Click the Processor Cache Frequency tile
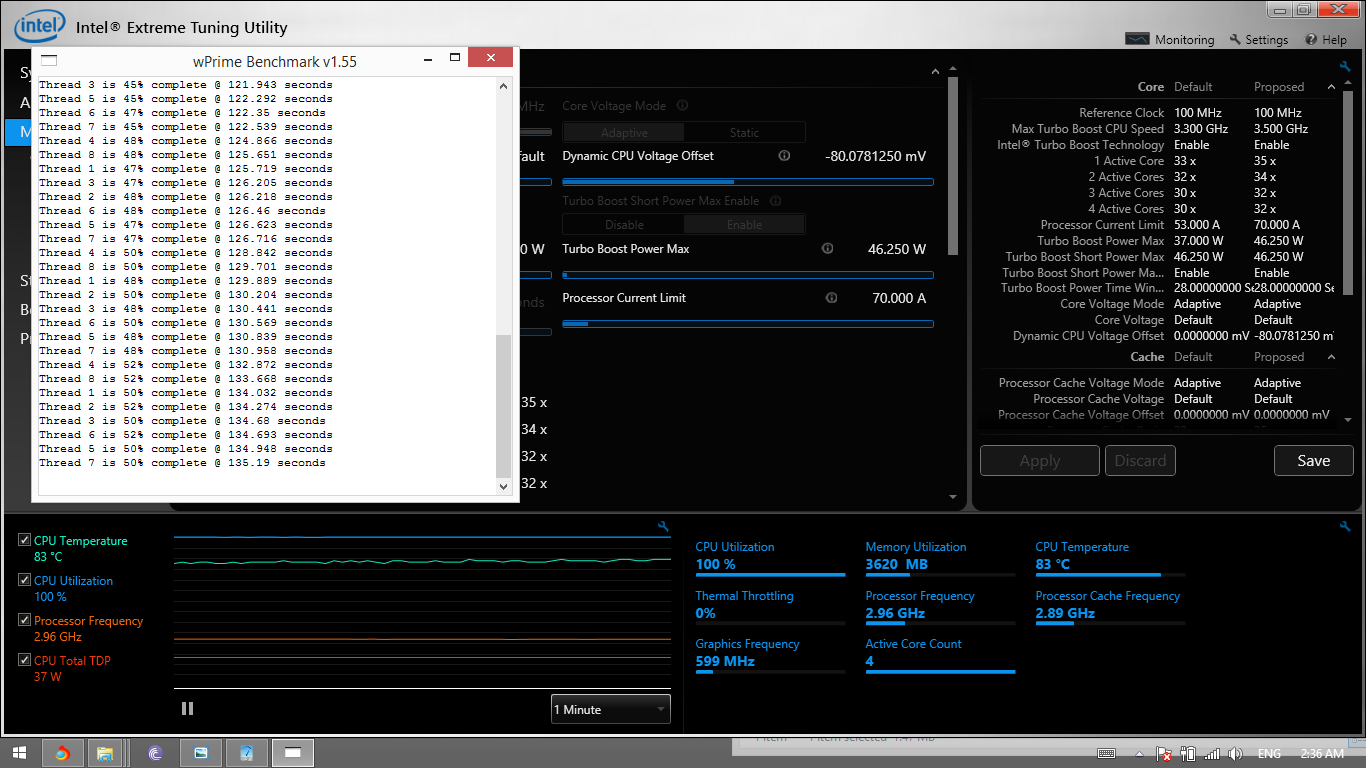Image resolution: width=1366 pixels, height=768 pixels. tap(1110, 605)
